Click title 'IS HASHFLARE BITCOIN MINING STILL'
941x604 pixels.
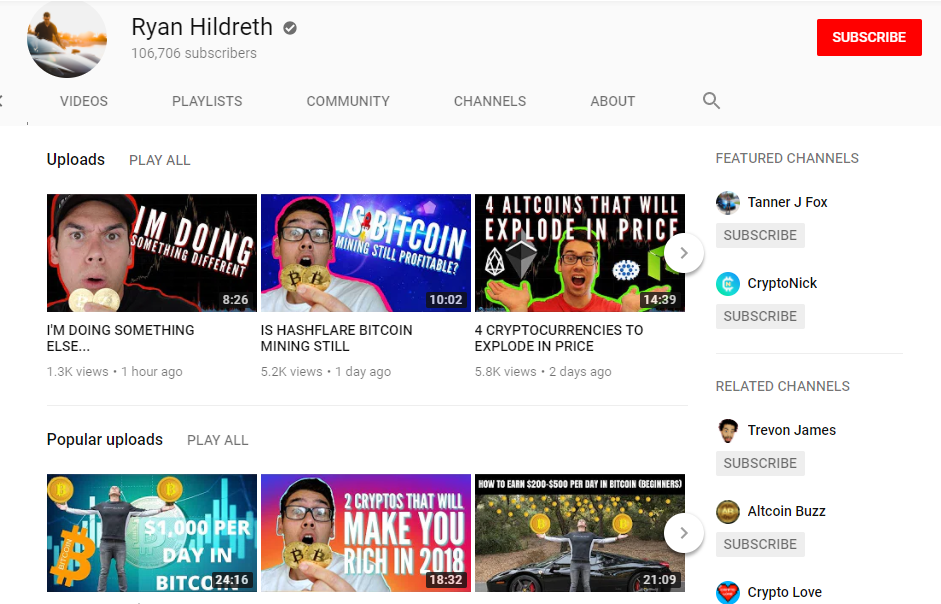337,338
